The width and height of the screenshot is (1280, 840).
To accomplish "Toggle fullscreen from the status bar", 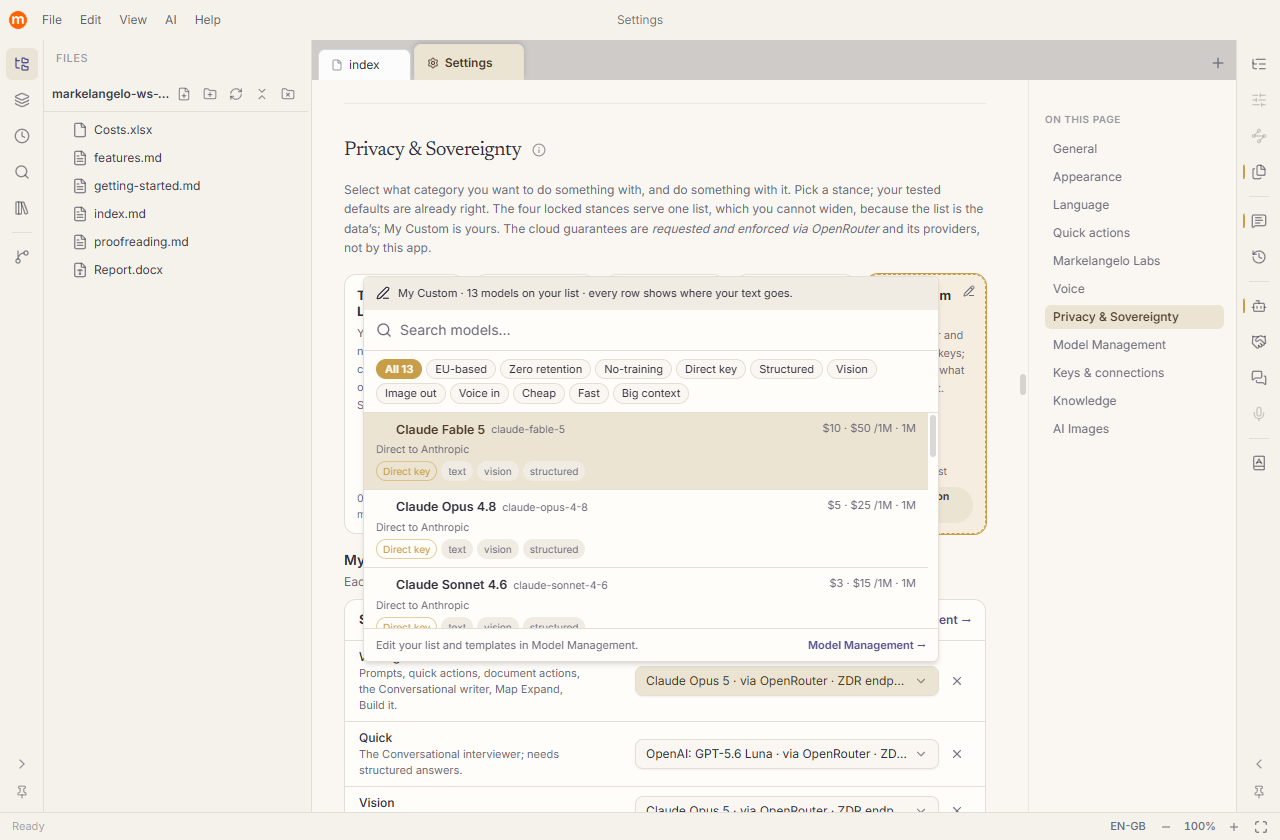I will coord(1261,827).
